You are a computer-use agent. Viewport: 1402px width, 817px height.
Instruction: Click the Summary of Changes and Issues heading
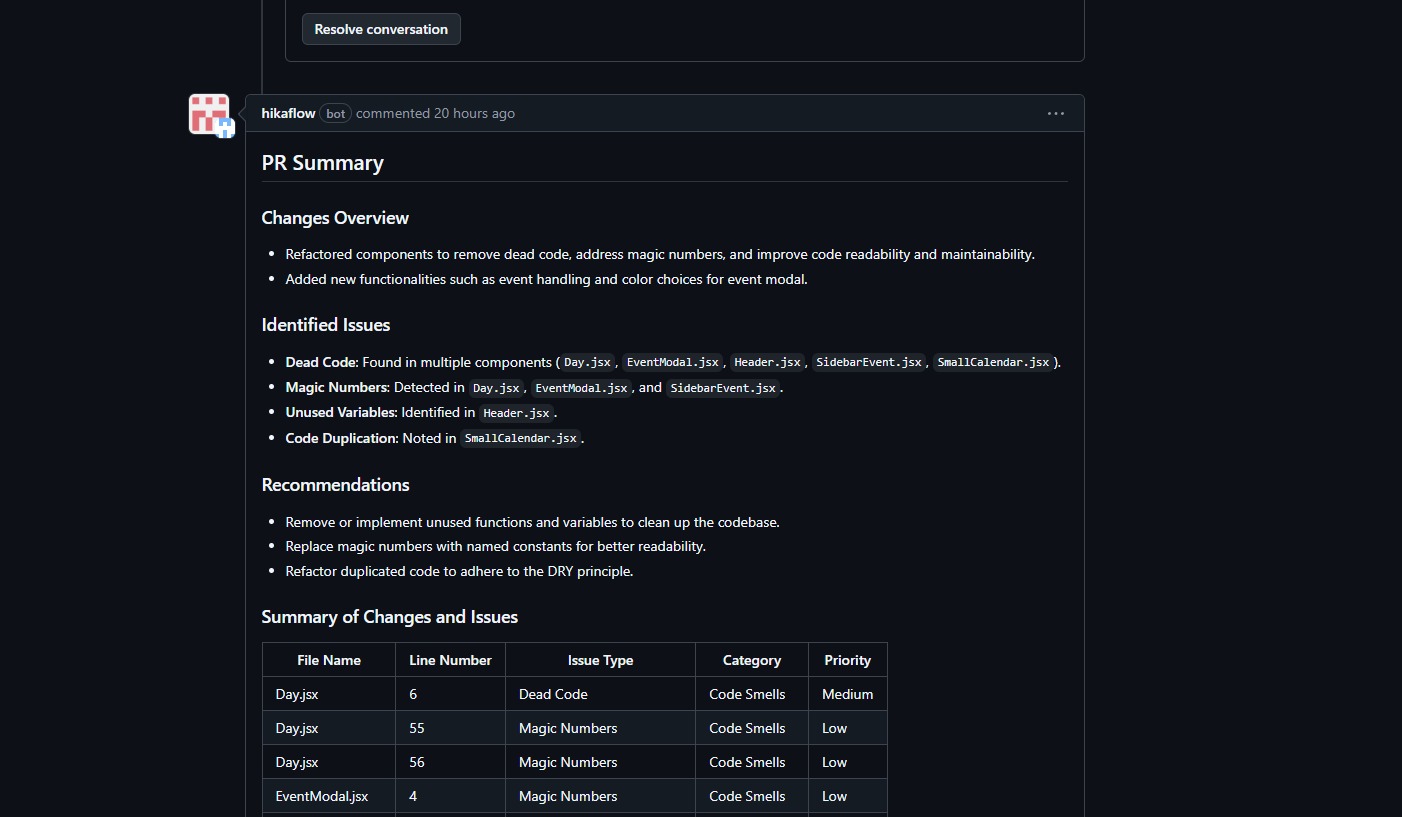(389, 617)
